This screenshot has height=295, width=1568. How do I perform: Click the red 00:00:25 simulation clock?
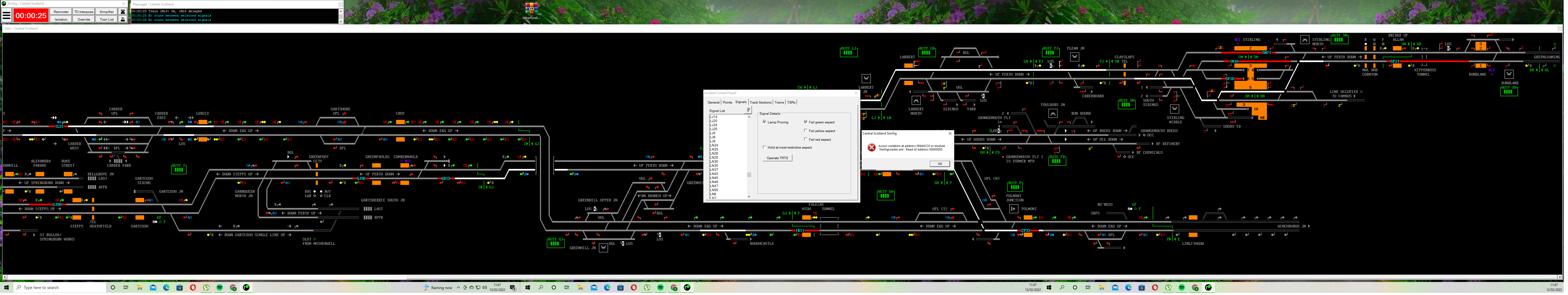click(31, 15)
